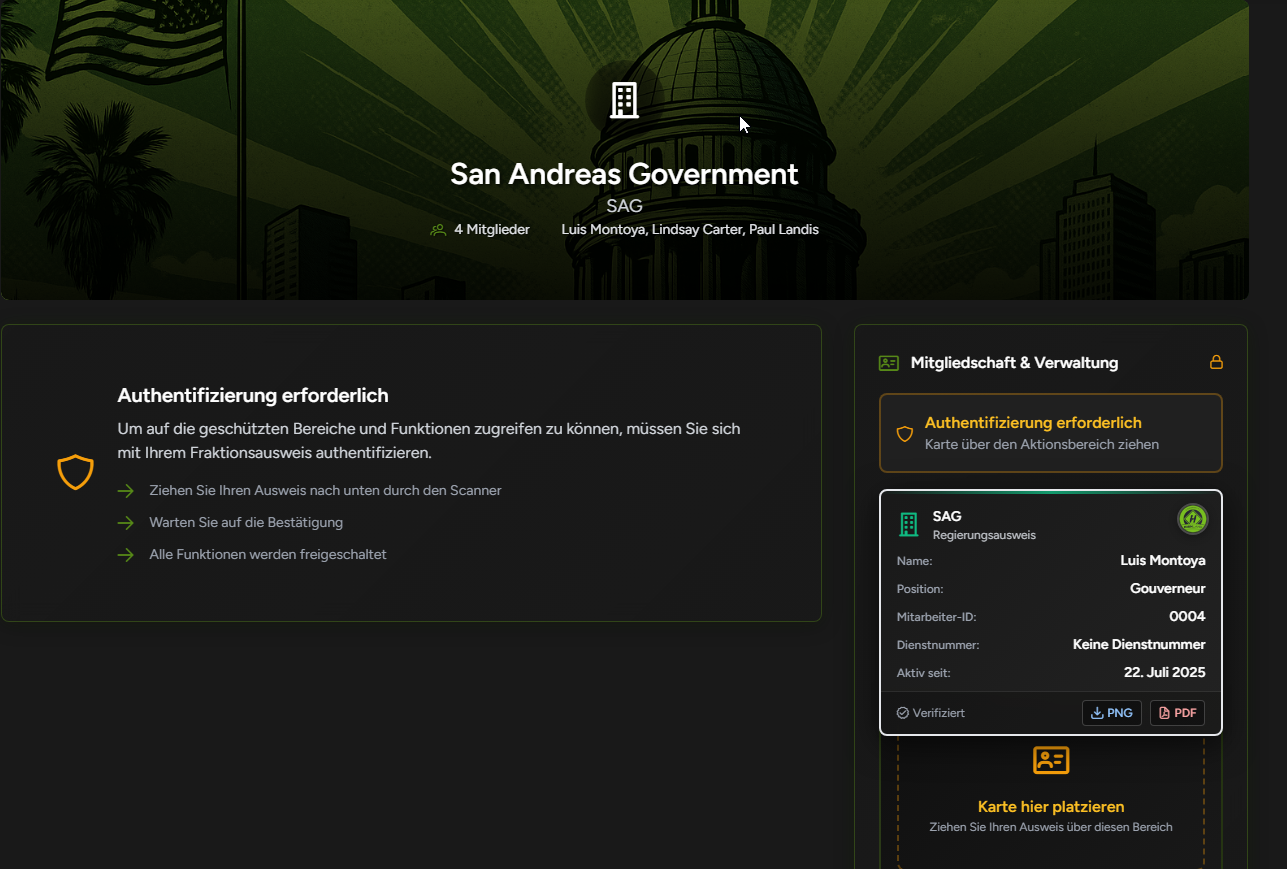Click the orange card icon in the drop zone

[1051, 761]
